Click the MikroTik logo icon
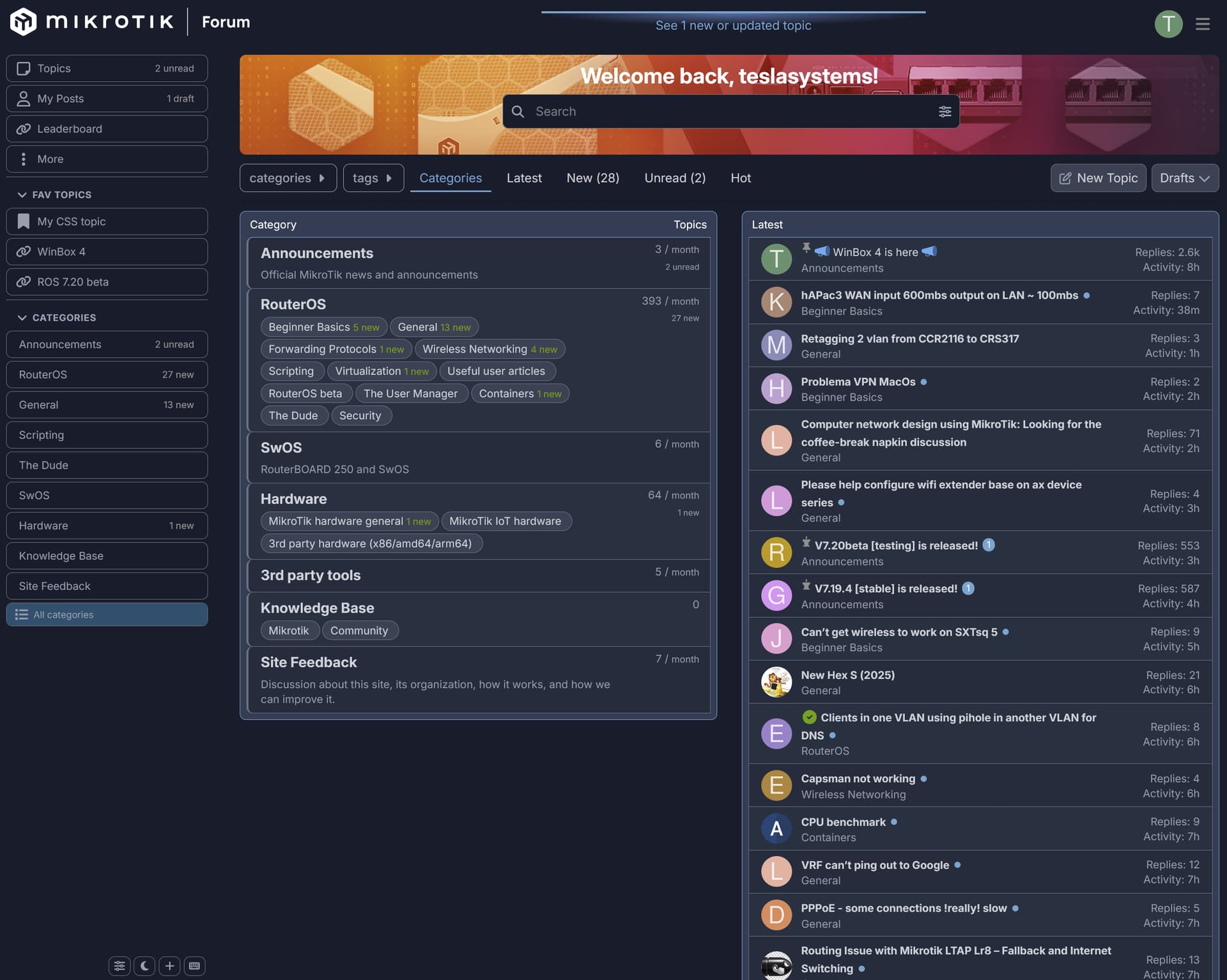The width and height of the screenshot is (1227, 980). (23, 22)
